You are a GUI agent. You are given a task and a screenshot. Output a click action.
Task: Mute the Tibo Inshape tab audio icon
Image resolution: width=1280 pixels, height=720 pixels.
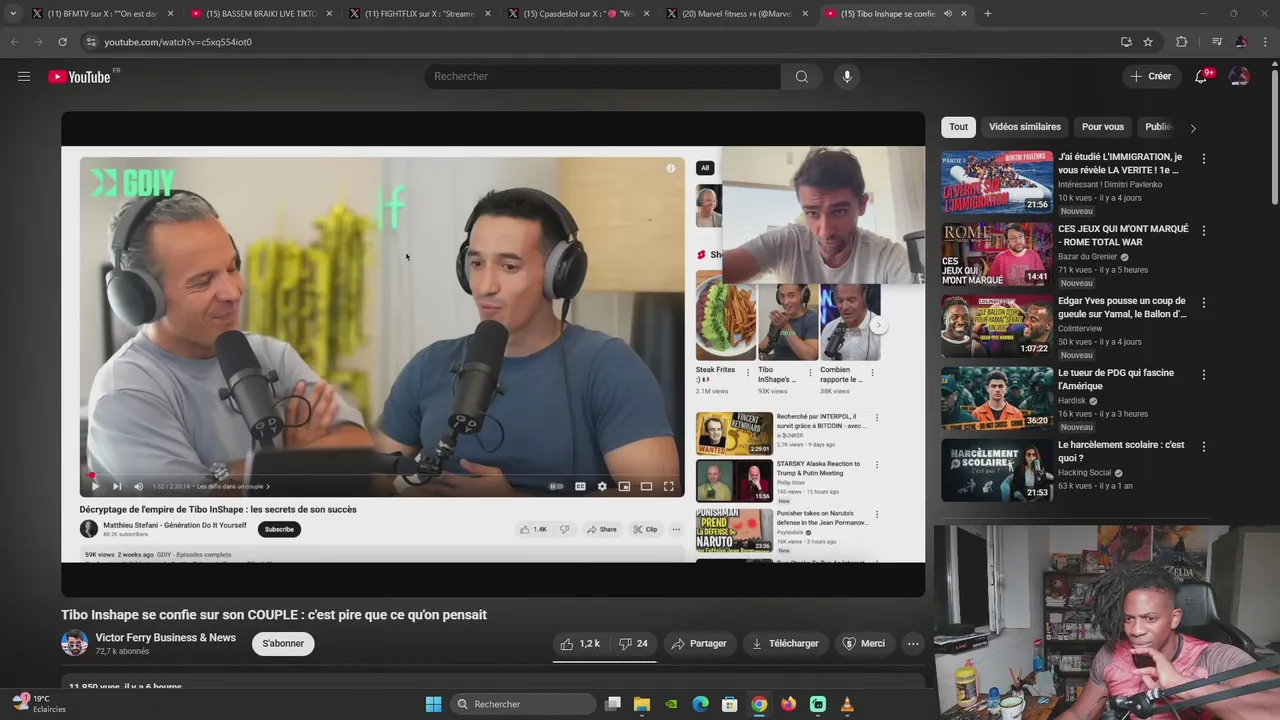pyautogui.click(x=947, y=13)
